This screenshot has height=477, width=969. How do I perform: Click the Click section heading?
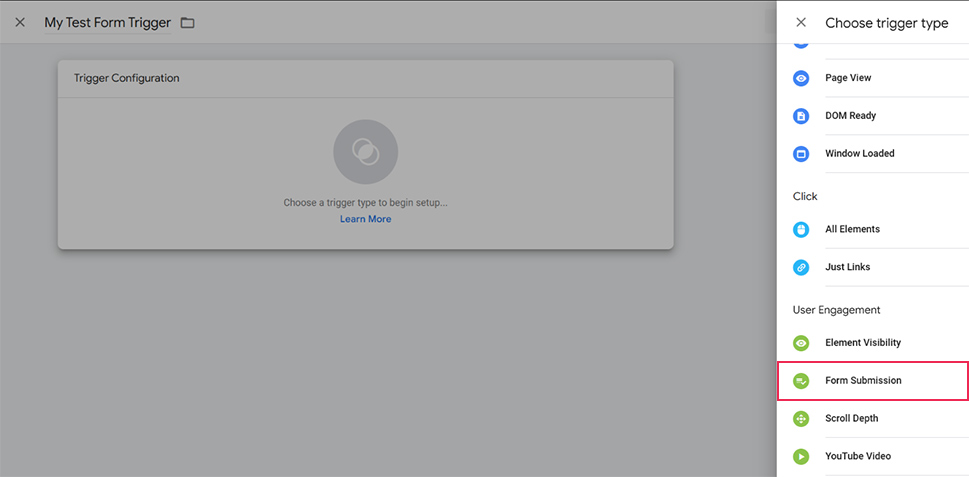(805, 196)
